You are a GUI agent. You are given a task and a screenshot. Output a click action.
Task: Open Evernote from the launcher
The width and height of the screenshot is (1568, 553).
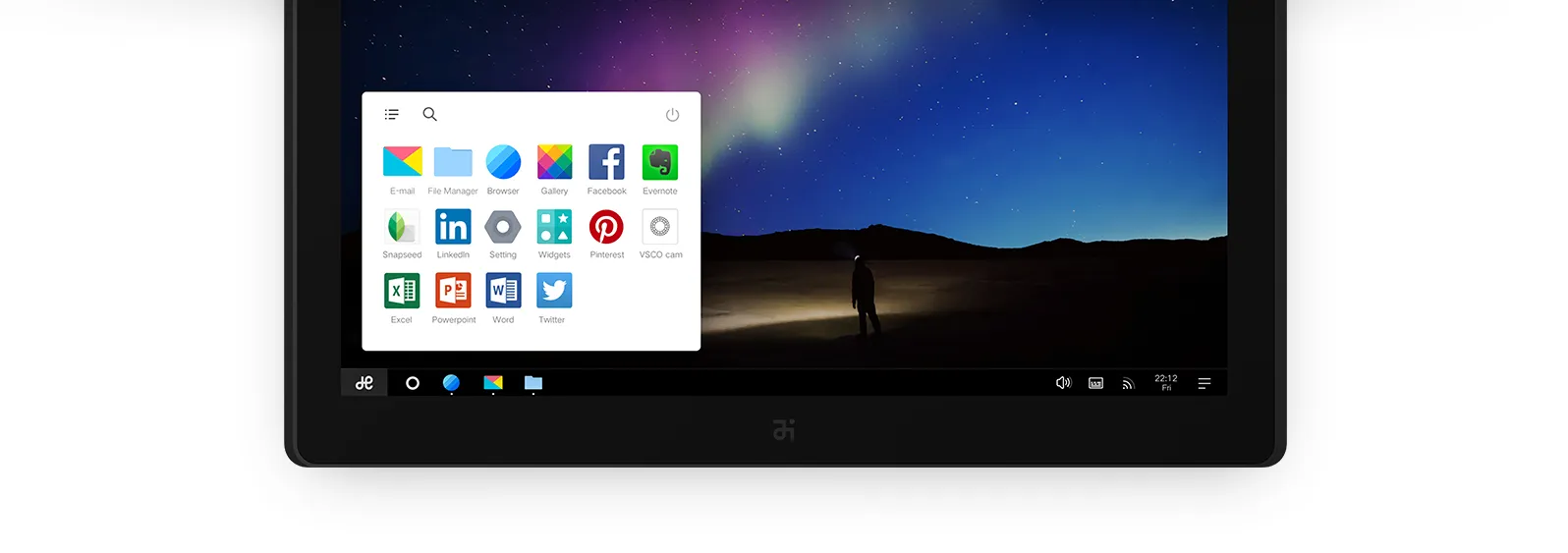coord(660,162)
